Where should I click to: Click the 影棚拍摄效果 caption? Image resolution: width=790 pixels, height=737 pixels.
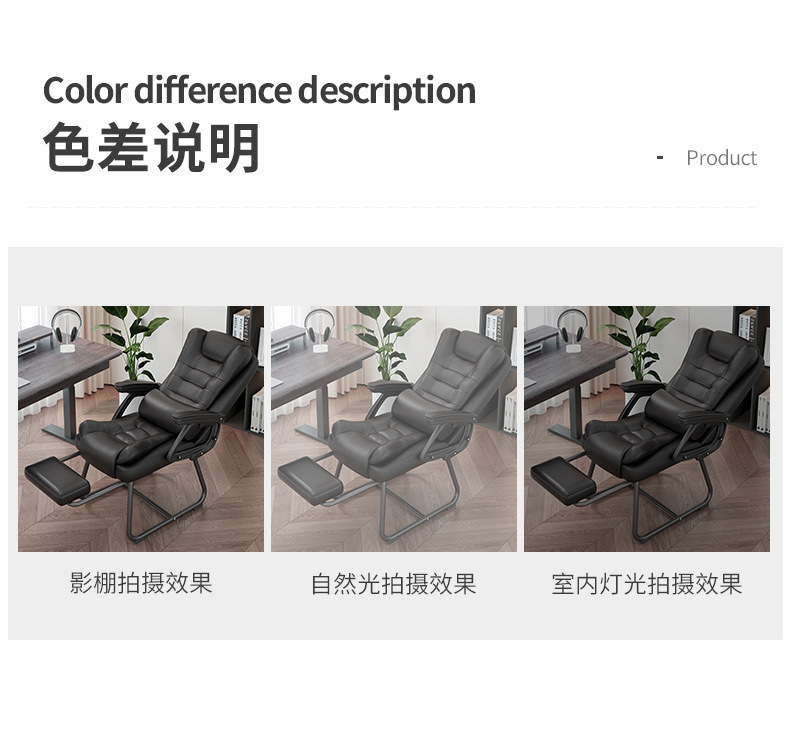click(x=141, y=583)
